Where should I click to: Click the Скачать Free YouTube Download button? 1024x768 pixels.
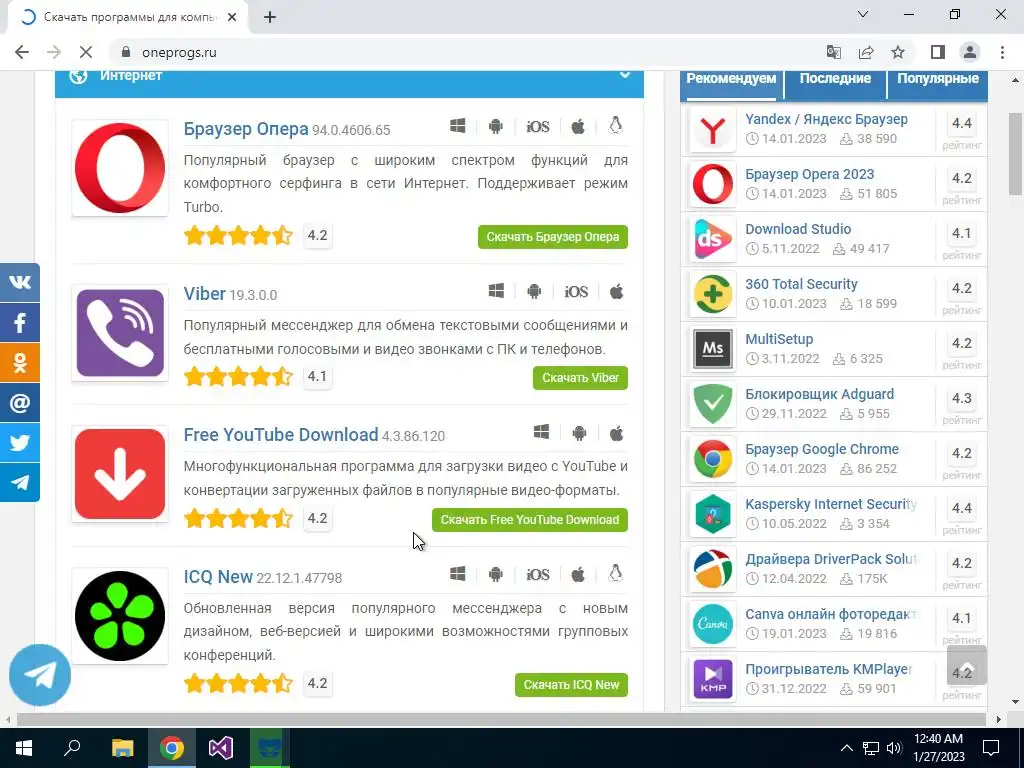[530, 520]
